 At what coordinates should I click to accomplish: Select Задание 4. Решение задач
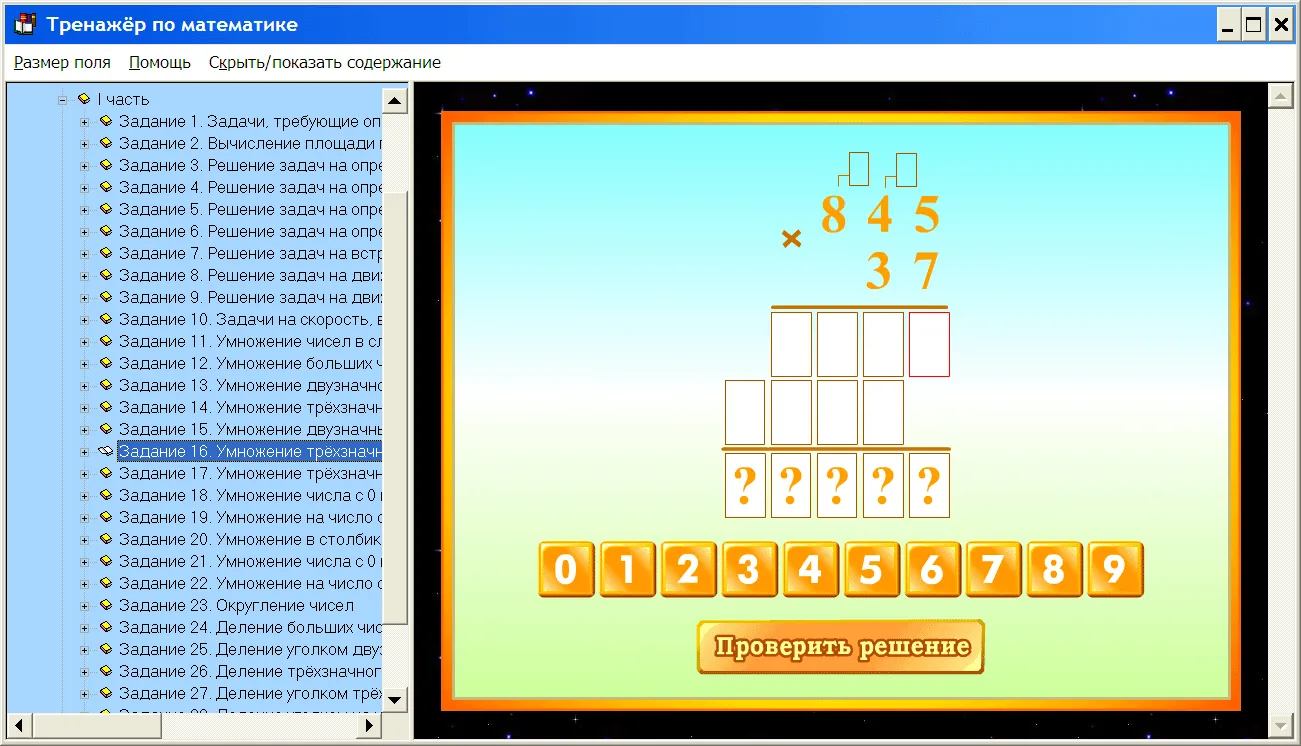[x=250, y=188]
